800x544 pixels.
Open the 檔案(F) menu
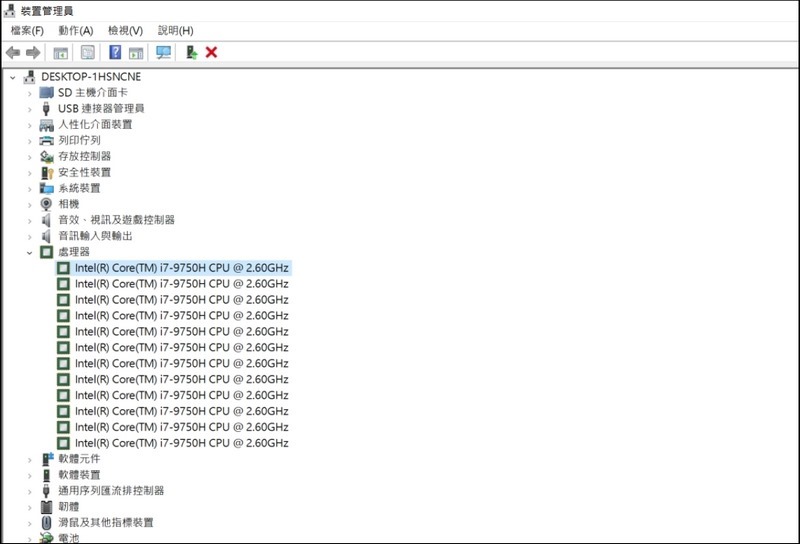(x=27, y=31)
